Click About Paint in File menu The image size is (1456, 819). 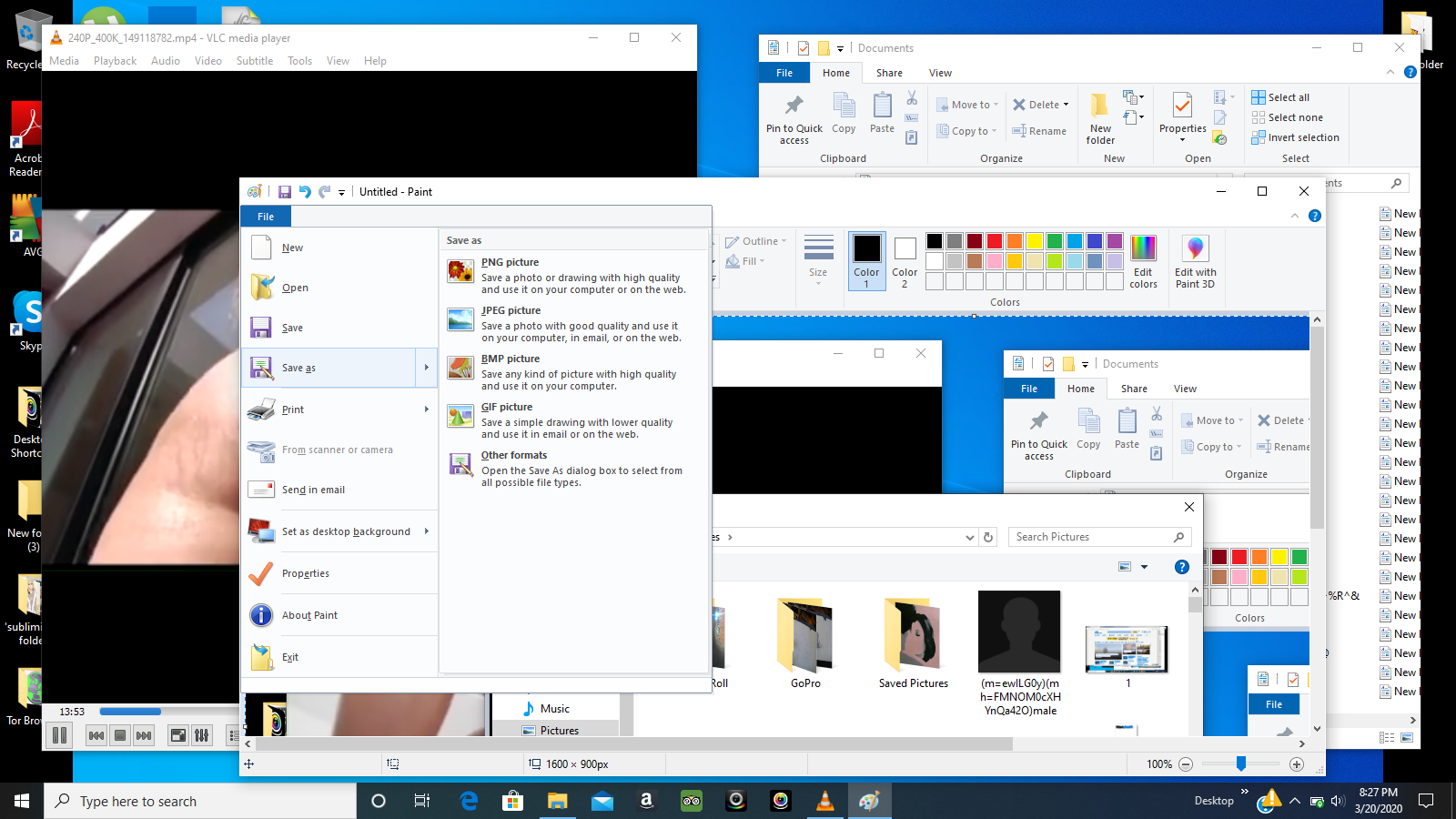[x=339, y=615]
